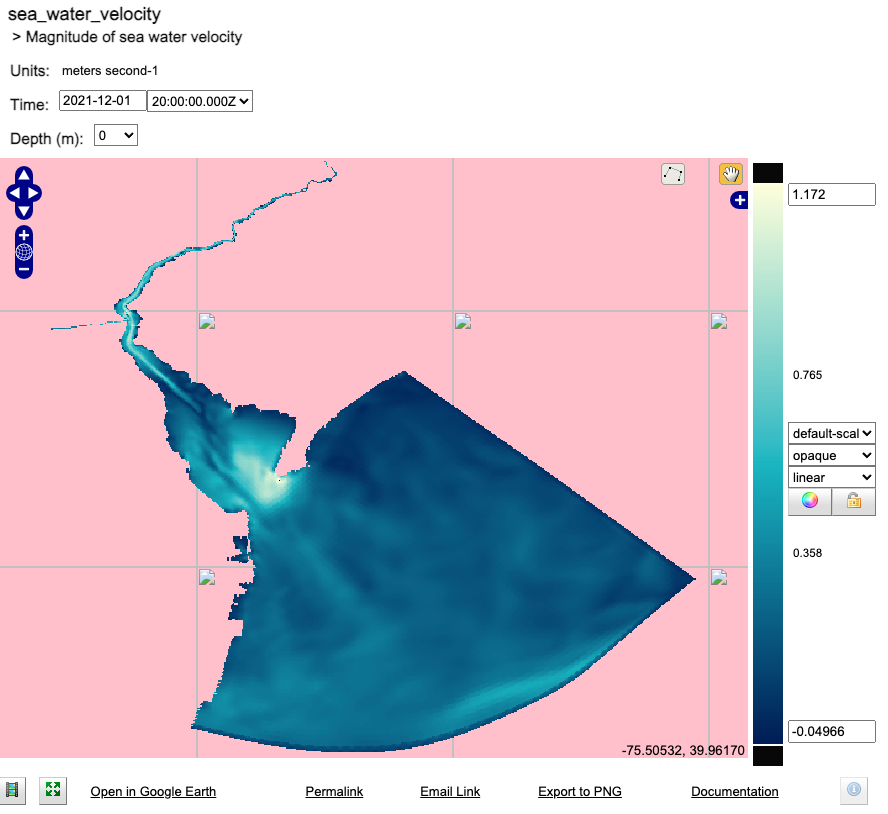Open the default-scale color palette dropdown

pos(831,433)
